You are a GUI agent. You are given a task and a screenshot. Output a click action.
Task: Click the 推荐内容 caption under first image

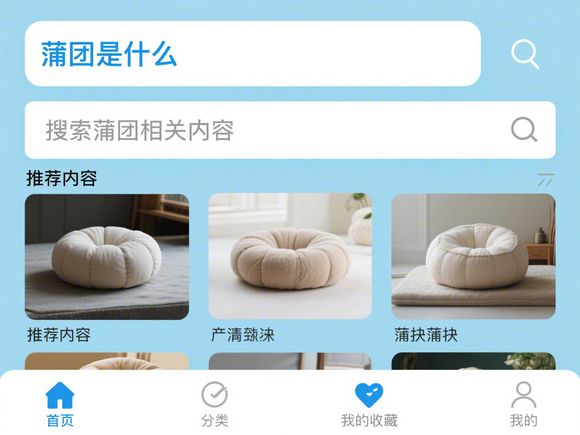tap(59, 335)
